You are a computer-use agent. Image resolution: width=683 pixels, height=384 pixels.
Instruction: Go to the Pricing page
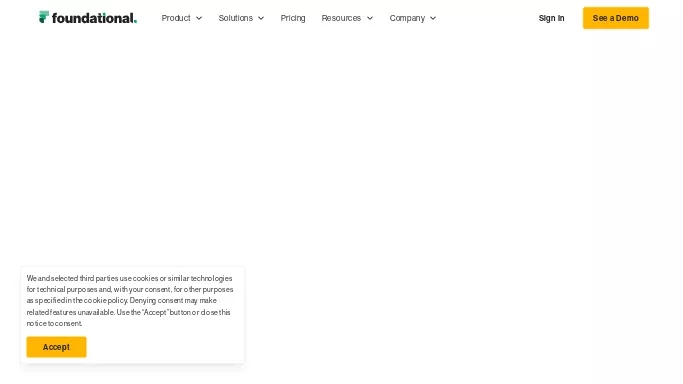click(x=293, y=18)
